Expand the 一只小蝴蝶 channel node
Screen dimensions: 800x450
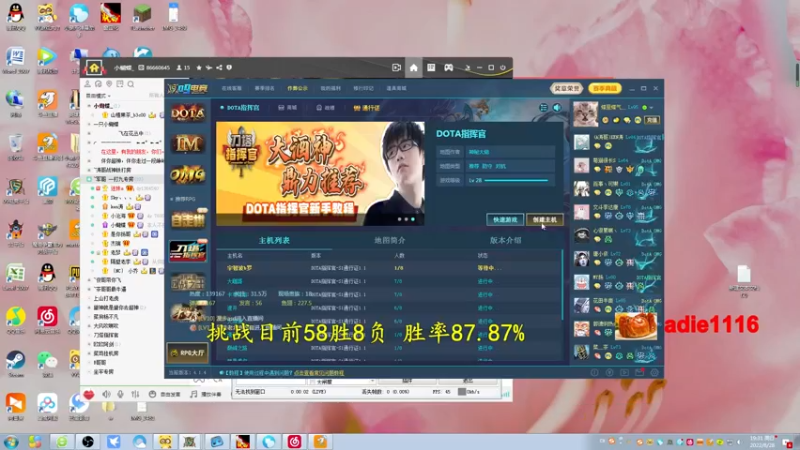click(x=89, y=124)
